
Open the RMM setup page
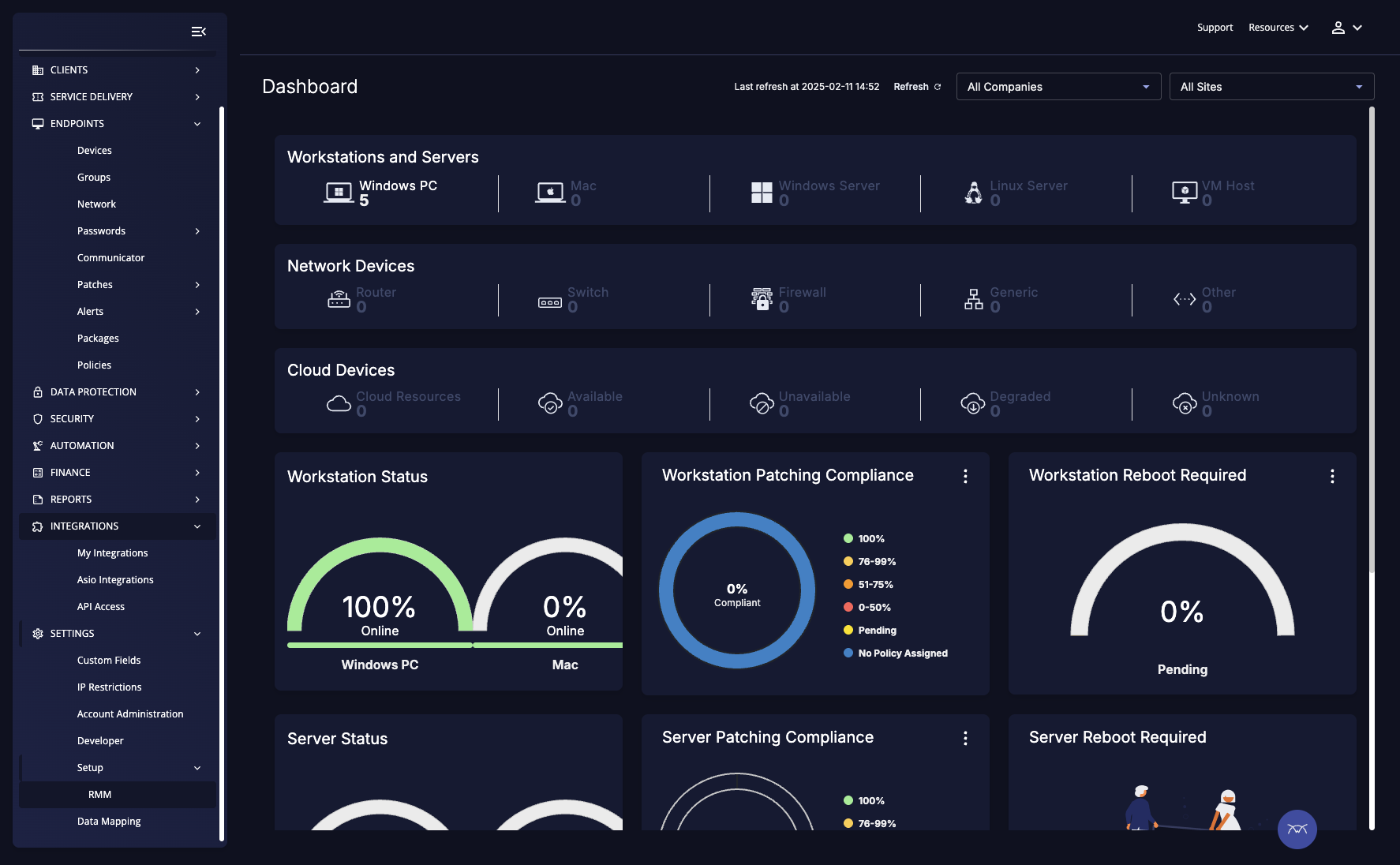pyautogui.click(x=100, y=795)
